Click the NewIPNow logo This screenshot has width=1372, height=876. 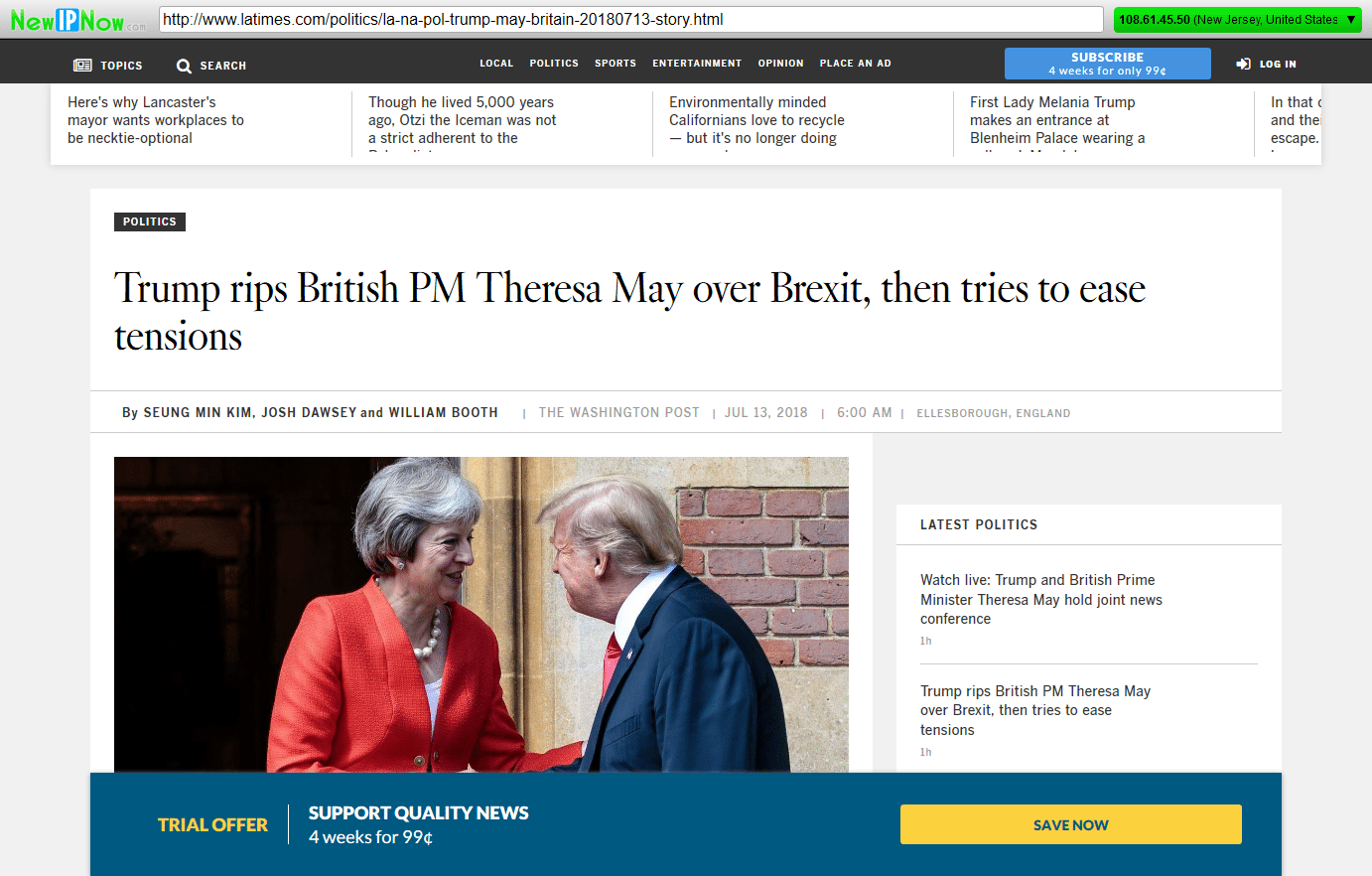tap(77, 20)
